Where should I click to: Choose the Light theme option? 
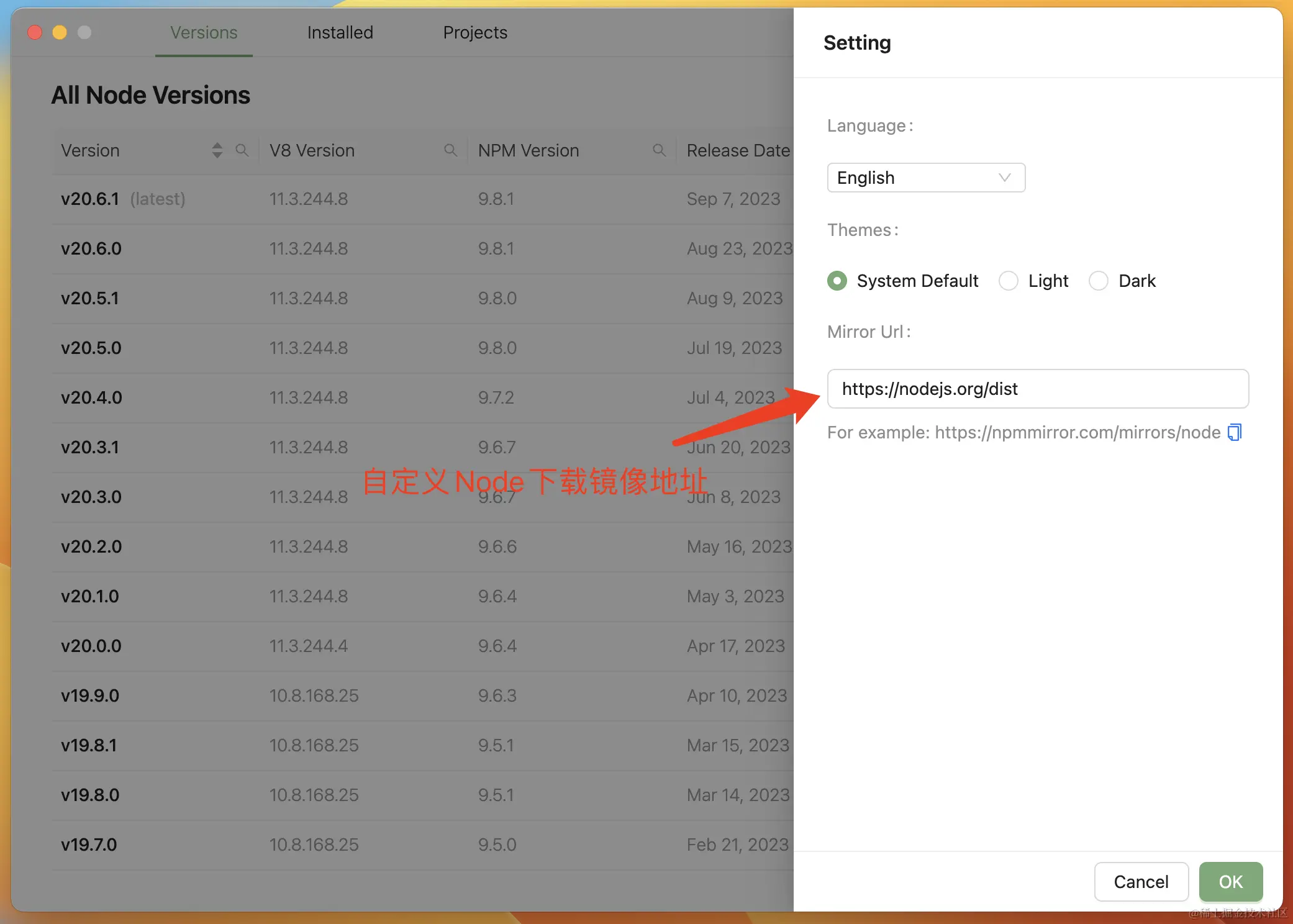click(x=1009, y=281)
